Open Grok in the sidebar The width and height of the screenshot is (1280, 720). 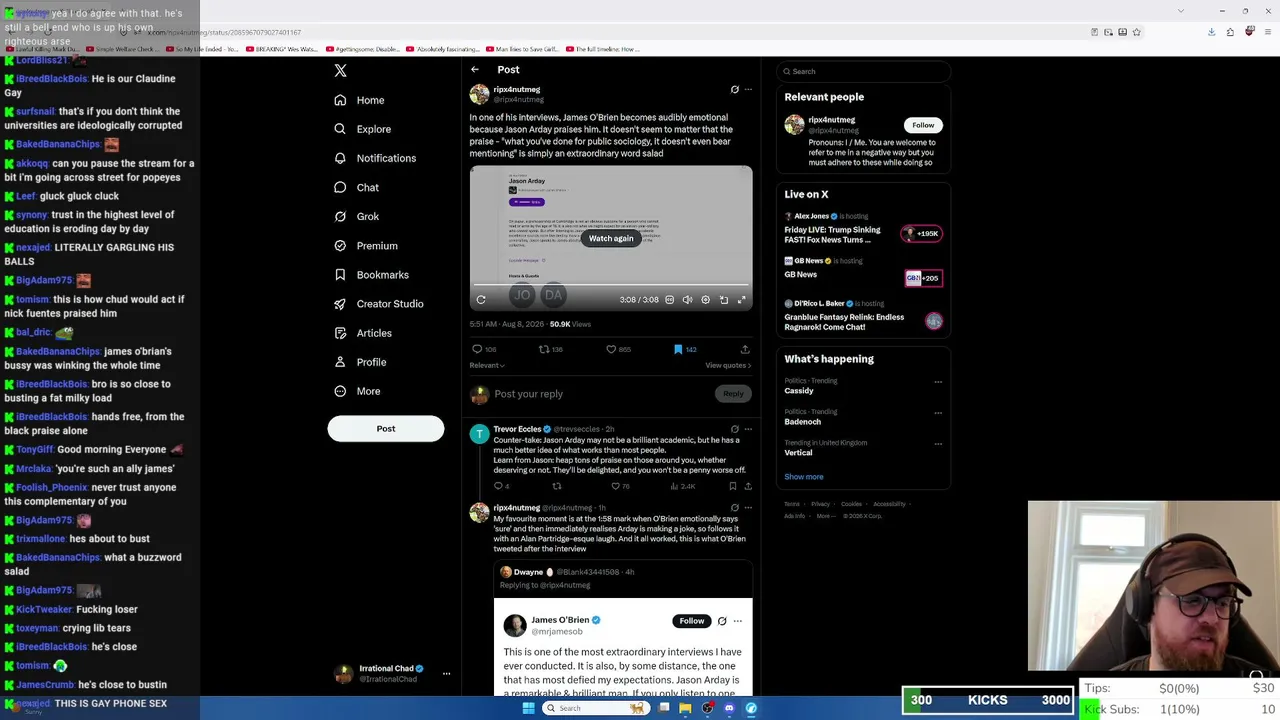pos(356,216)
